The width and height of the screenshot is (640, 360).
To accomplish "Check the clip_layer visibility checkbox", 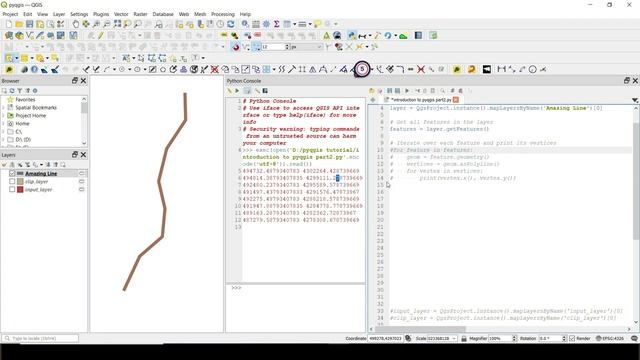I will pyautogui.click(x=12, y=181).
